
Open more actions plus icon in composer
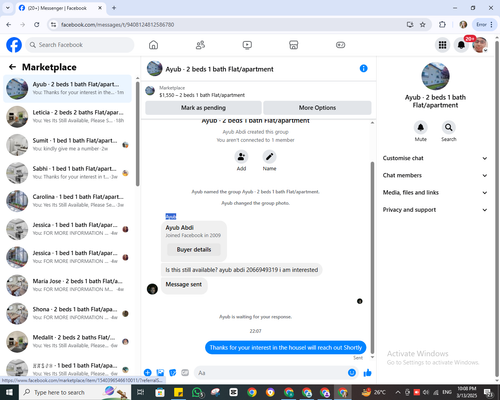coord(148,373)
